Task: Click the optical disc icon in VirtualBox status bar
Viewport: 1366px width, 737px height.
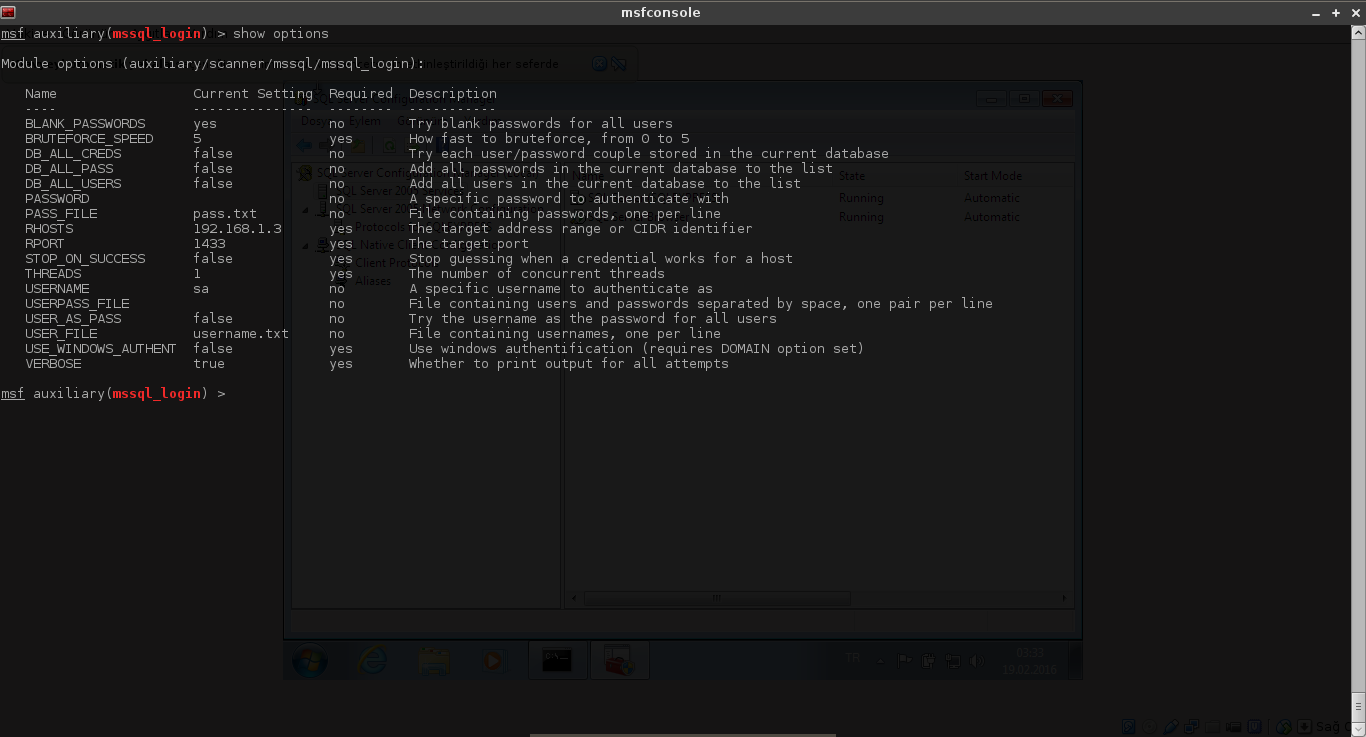Action: (1151, 727)
